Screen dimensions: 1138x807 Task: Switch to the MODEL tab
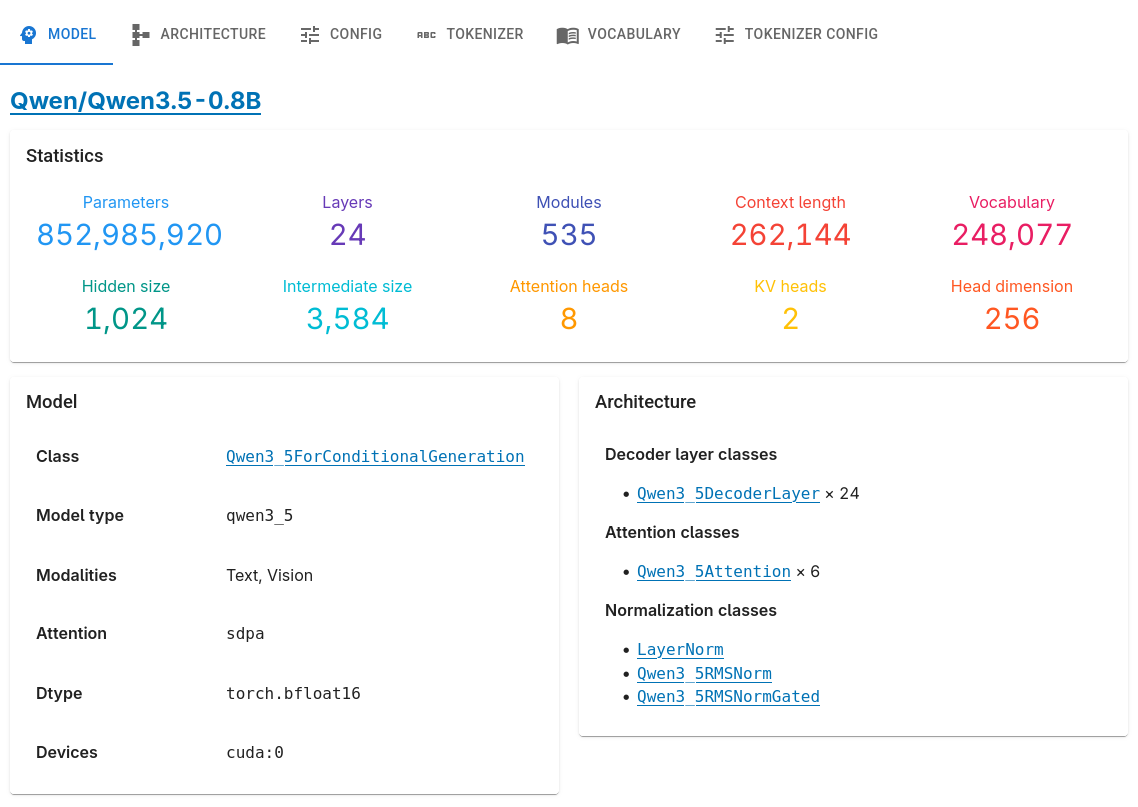pos(57,33)
